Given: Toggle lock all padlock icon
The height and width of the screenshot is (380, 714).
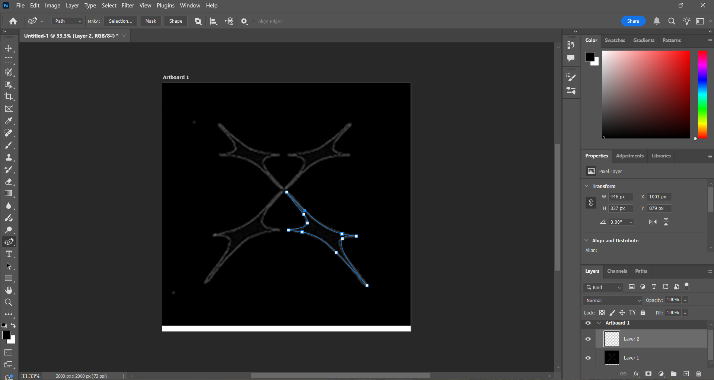Looking at the screenshot, I should (643, 313).
